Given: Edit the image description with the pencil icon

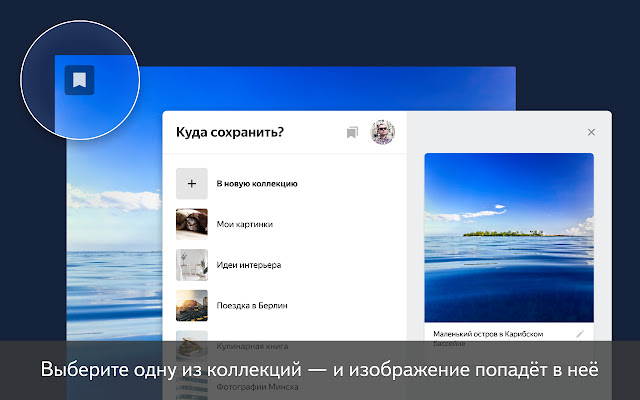Looking at the screenshot, I should 580,334.
